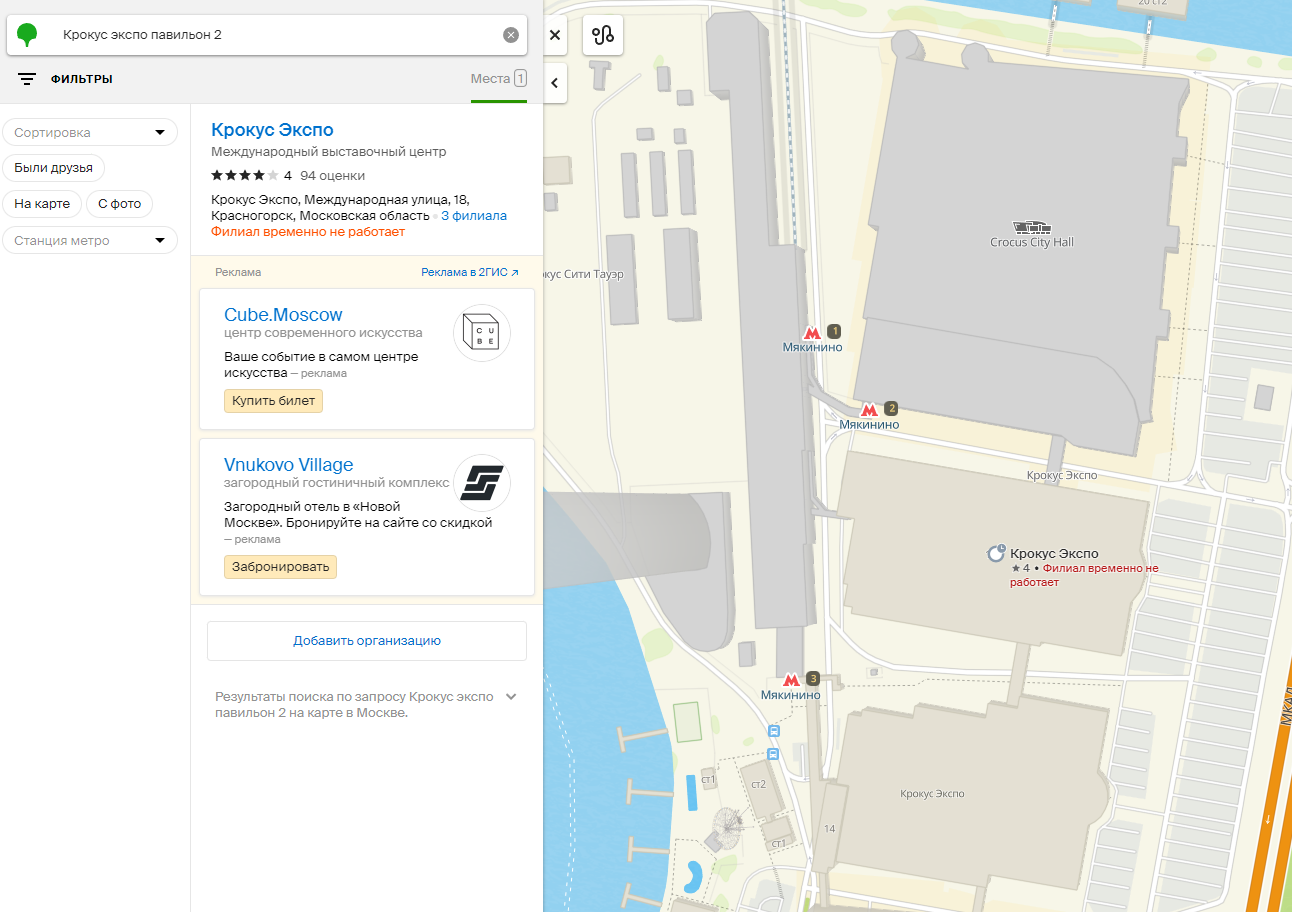Toggle the С фото filter

pos(119,204)
